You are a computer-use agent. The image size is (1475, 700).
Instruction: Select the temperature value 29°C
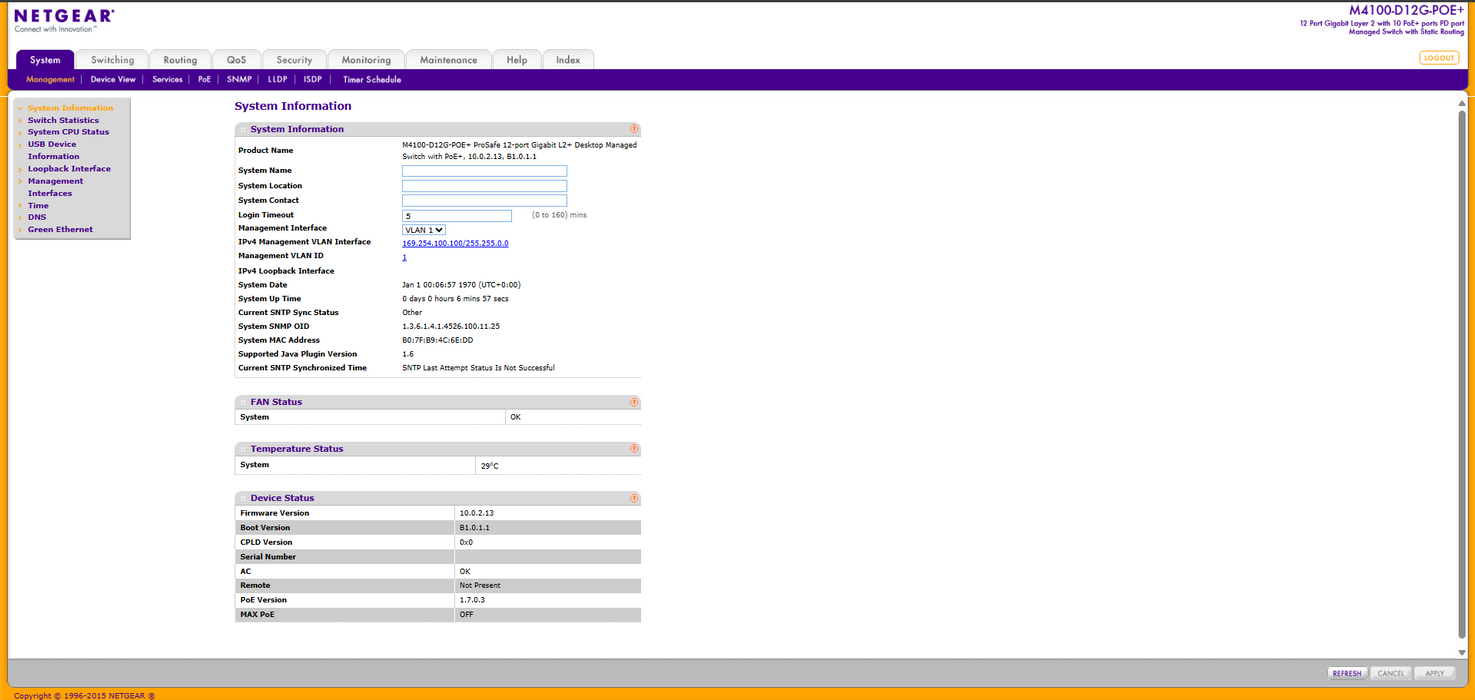click(490, 466)
